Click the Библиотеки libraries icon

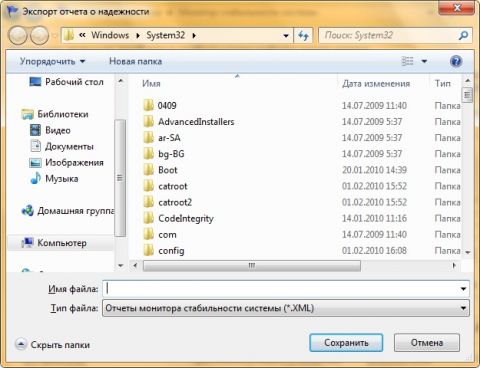tap(27, 114)
